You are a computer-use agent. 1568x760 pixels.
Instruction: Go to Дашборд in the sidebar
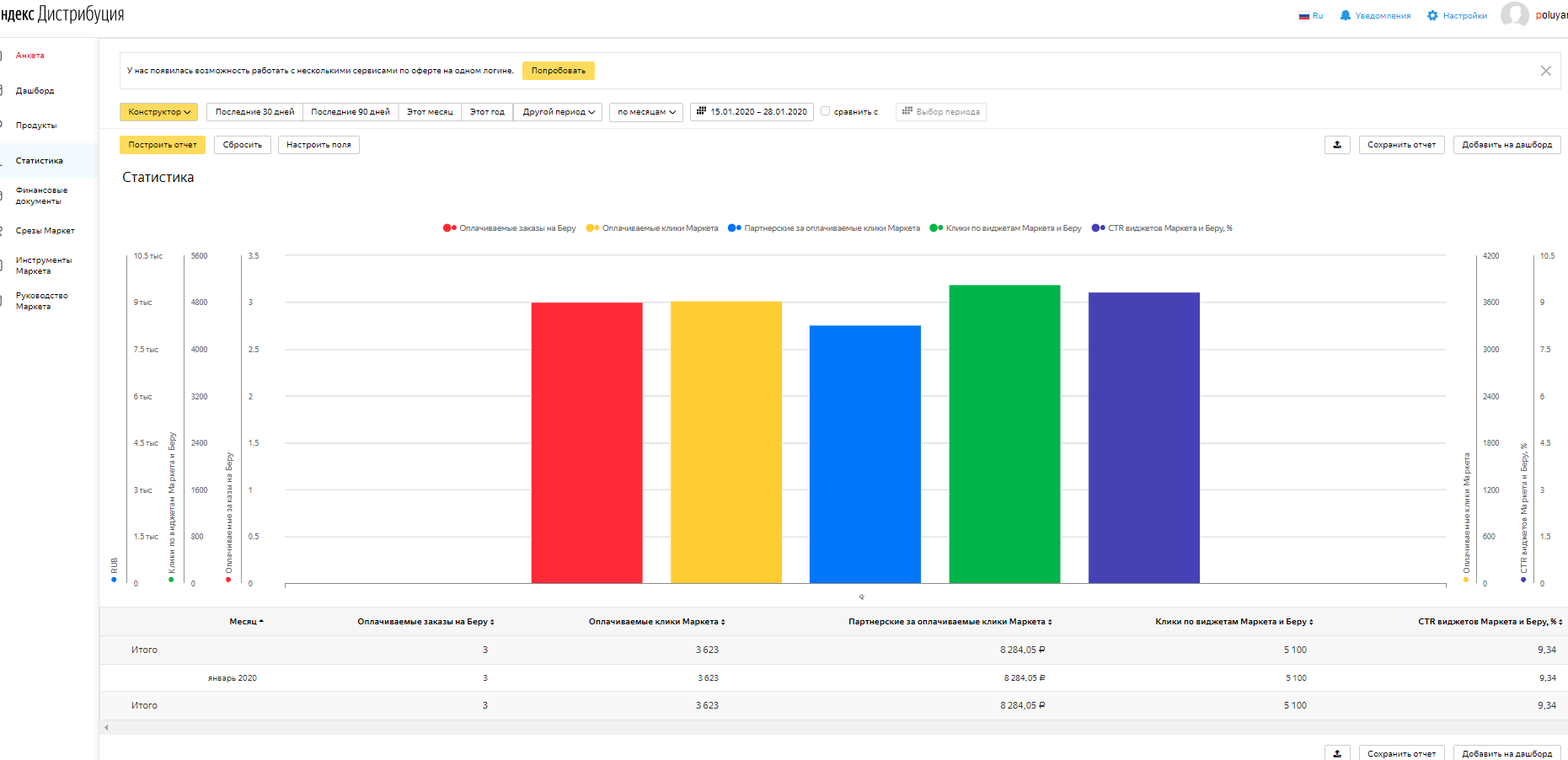(x=35, y=91)
